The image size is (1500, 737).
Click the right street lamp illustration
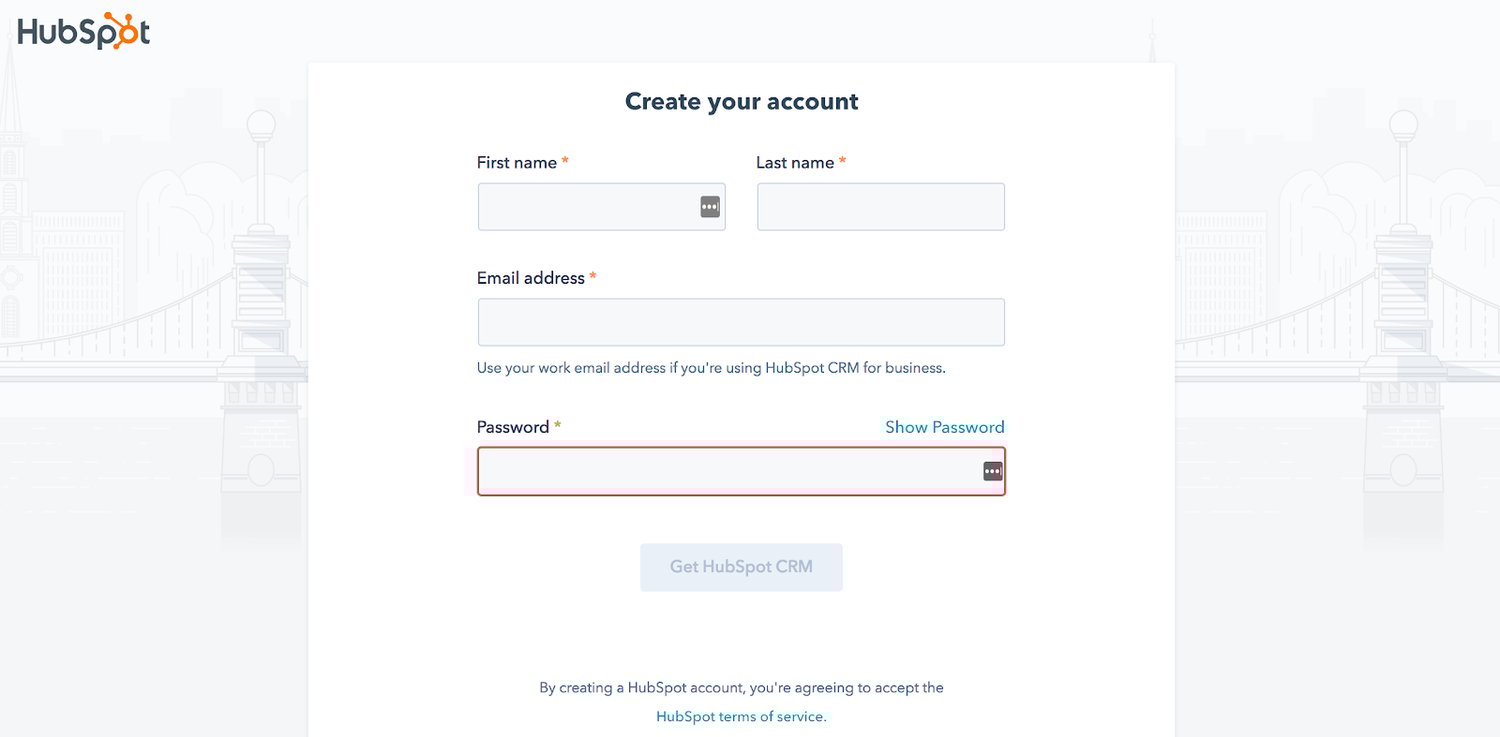(1404, 172)
